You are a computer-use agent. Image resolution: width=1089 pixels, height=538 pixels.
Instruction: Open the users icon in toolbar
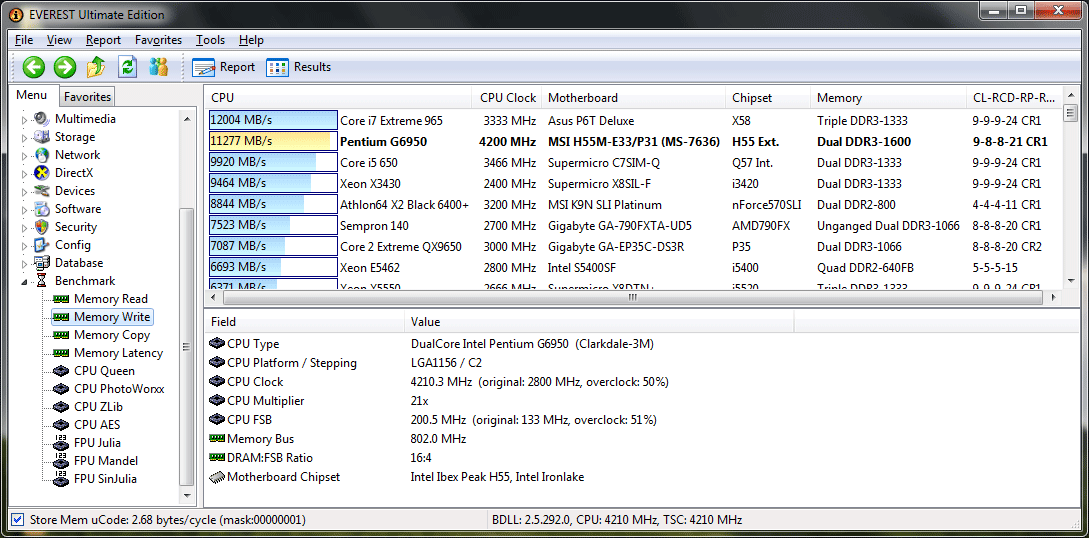point(159,67)
